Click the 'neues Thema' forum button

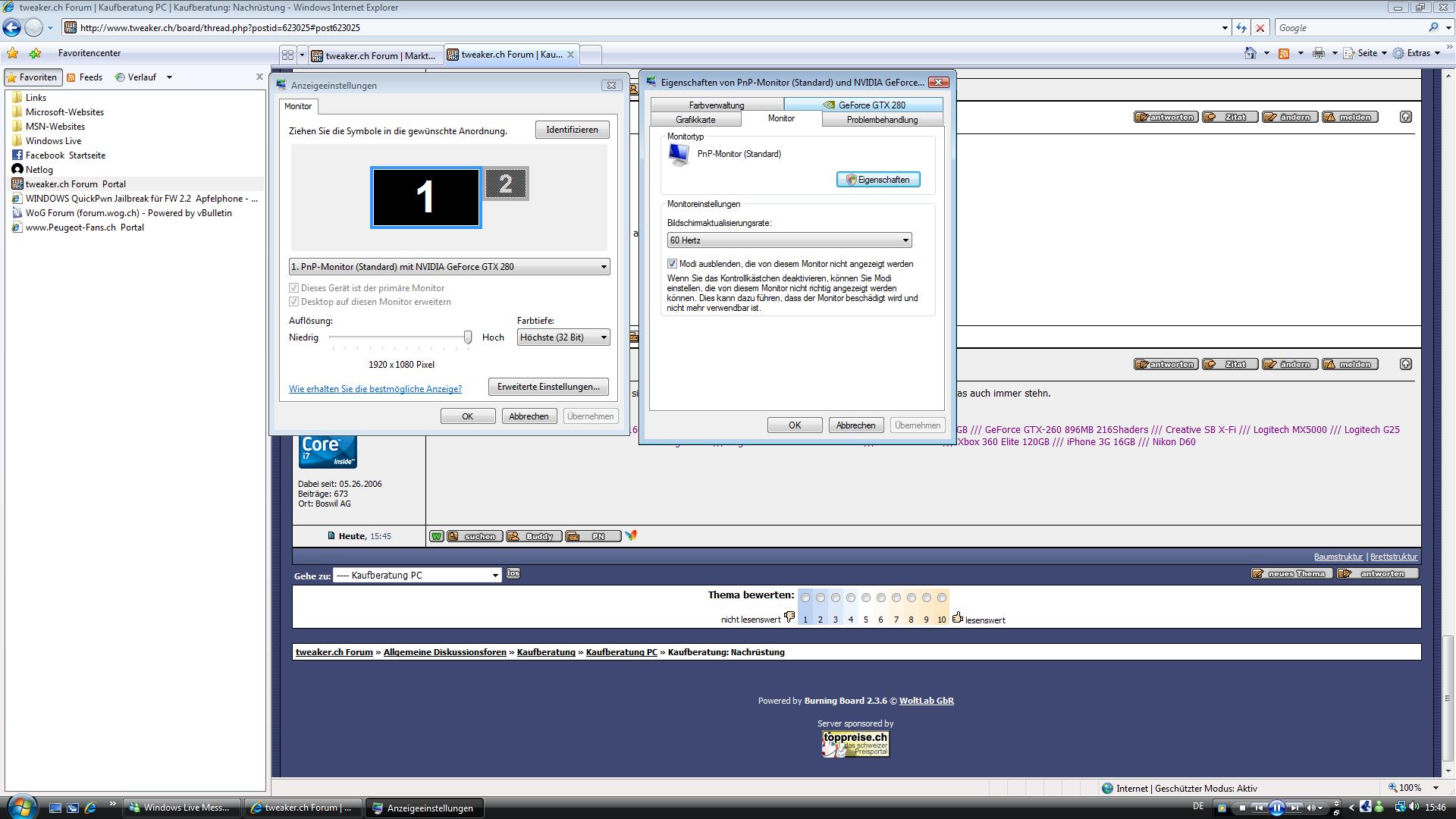[1291, 574]
